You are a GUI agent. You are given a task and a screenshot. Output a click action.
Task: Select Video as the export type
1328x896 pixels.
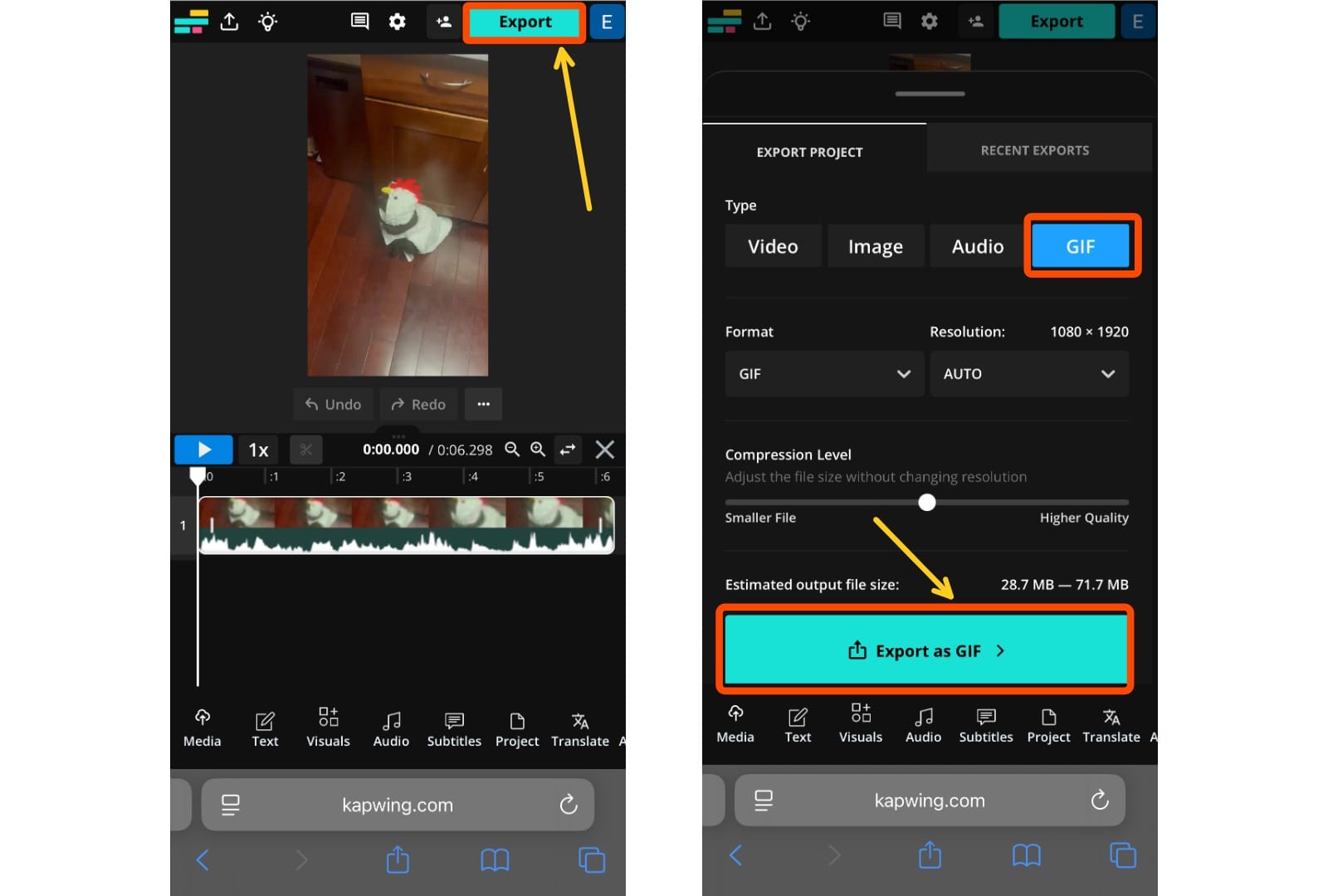tap(773, 246)
